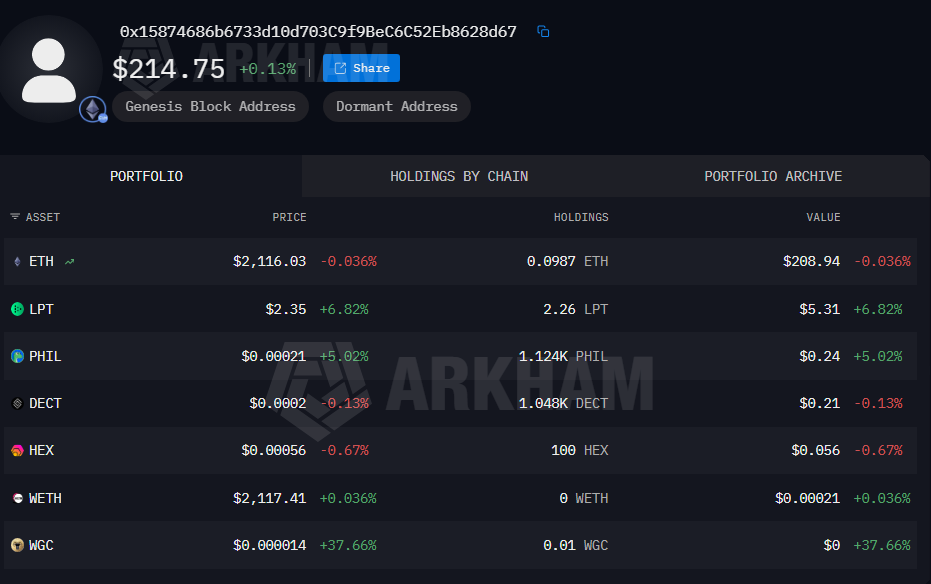Image resolution: width=931 pixels, height=584 pixels.
Task: Click the profile avatar picture
Action: coord(49,69)
